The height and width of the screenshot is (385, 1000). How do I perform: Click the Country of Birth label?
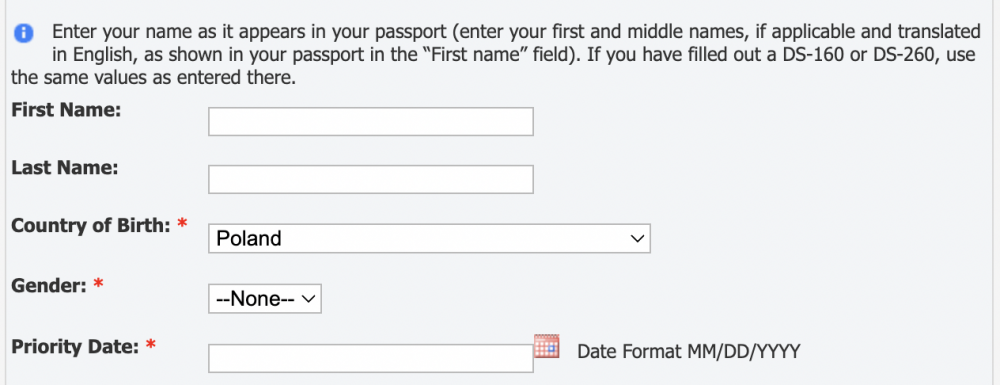[x=91, y=226]
